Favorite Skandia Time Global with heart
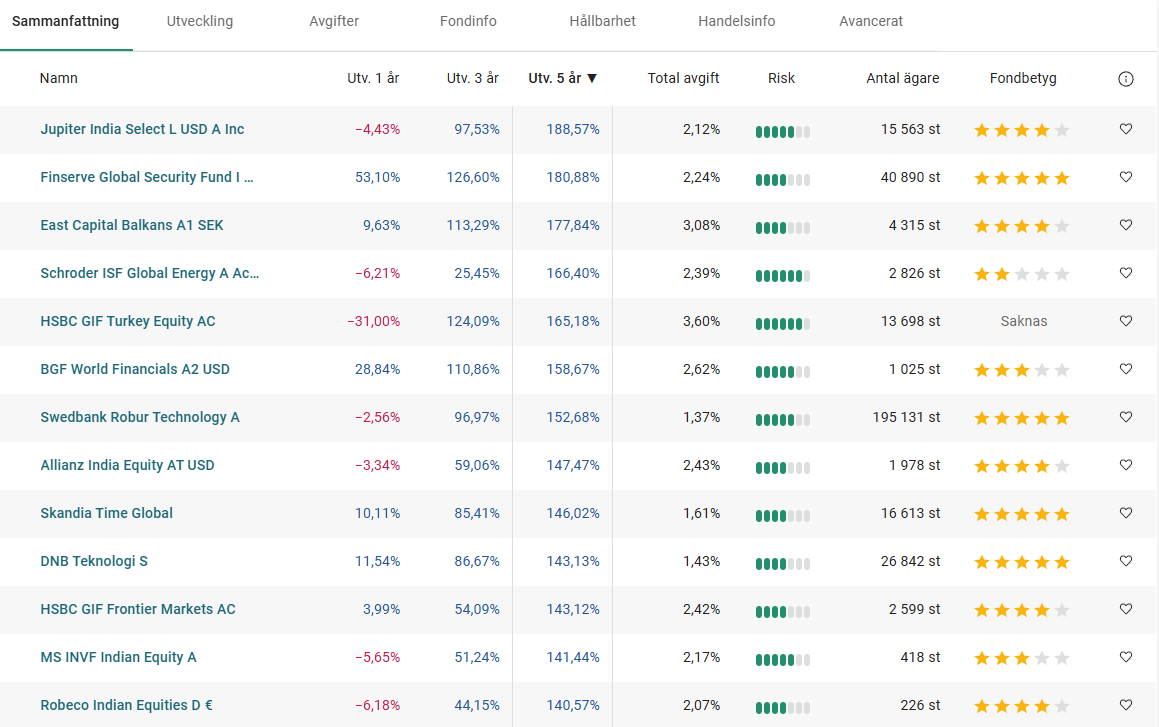The image size is (1159, 727). pos(1126,513)
